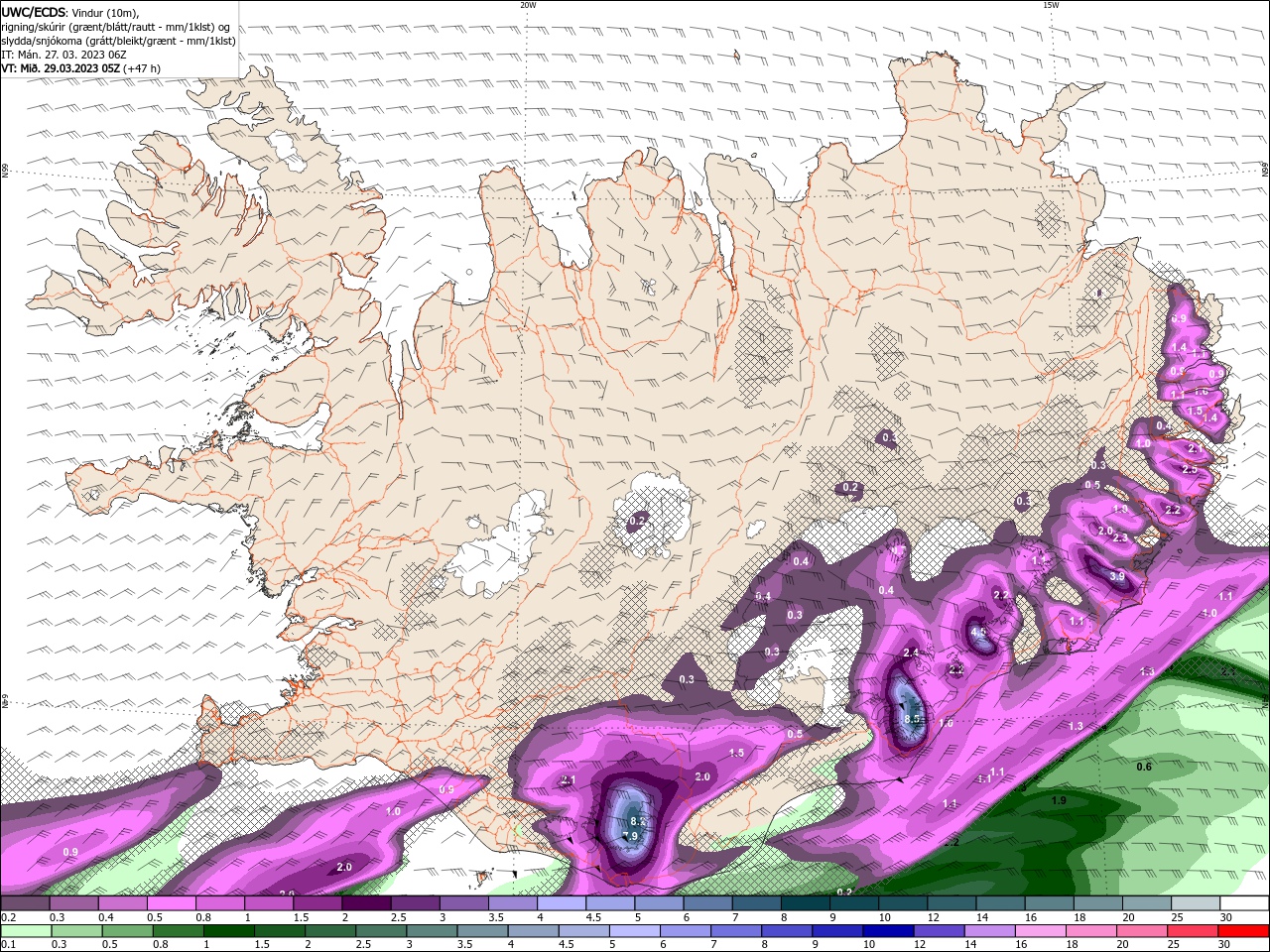Screen dimensions: 1270x952
Task: Pick the white snow swatch labeled 30
Action: [x=1244, y=903]
